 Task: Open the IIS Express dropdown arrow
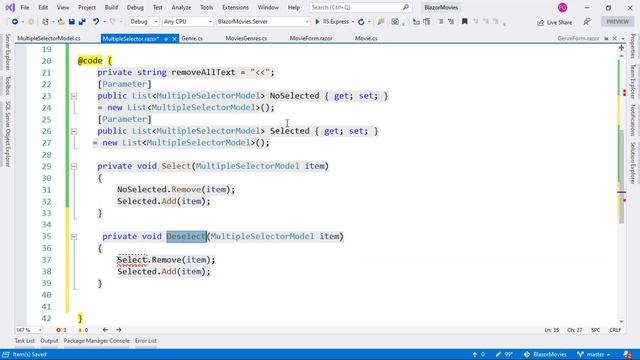[352, 22]
